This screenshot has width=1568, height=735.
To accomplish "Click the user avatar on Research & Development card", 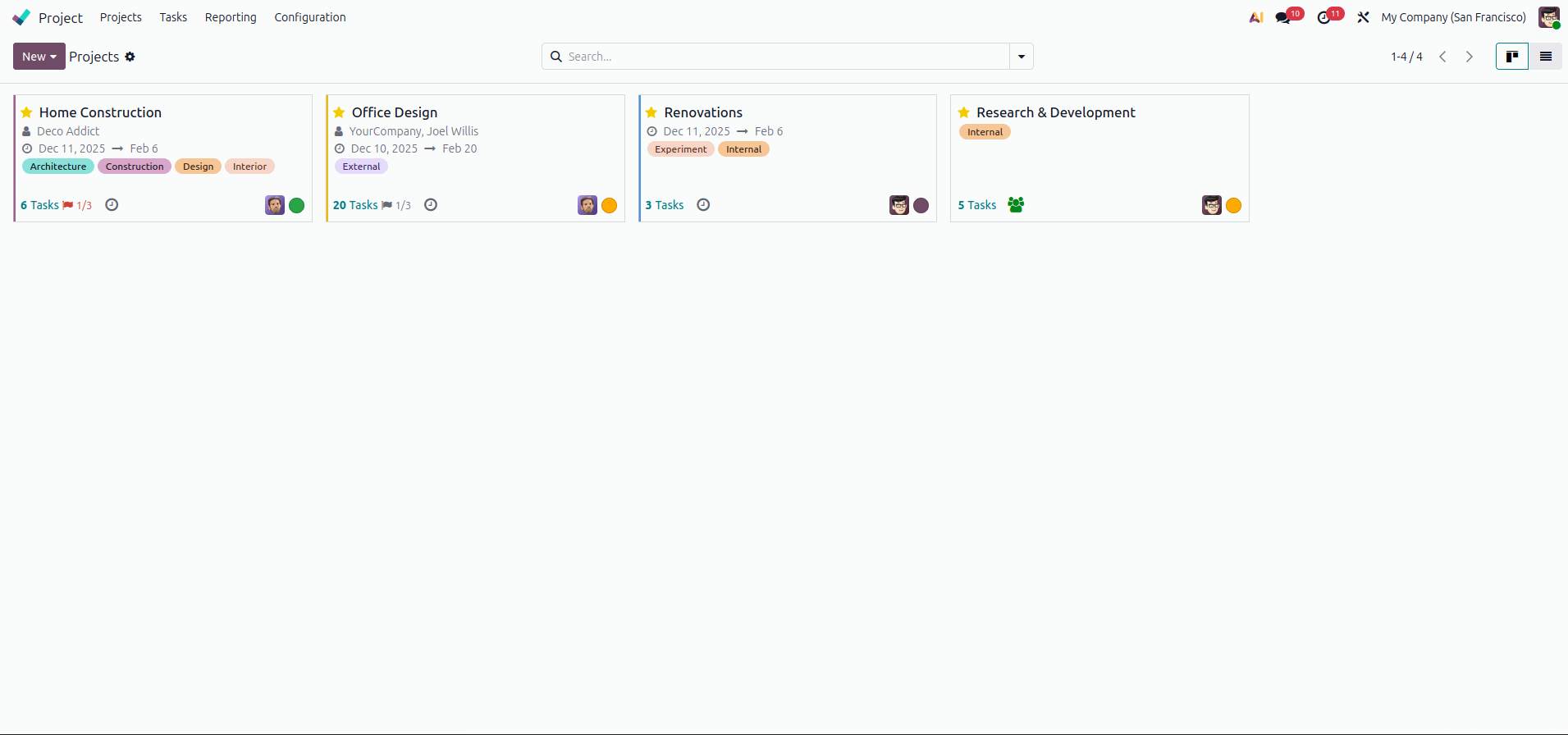I will click(1212, 205).
